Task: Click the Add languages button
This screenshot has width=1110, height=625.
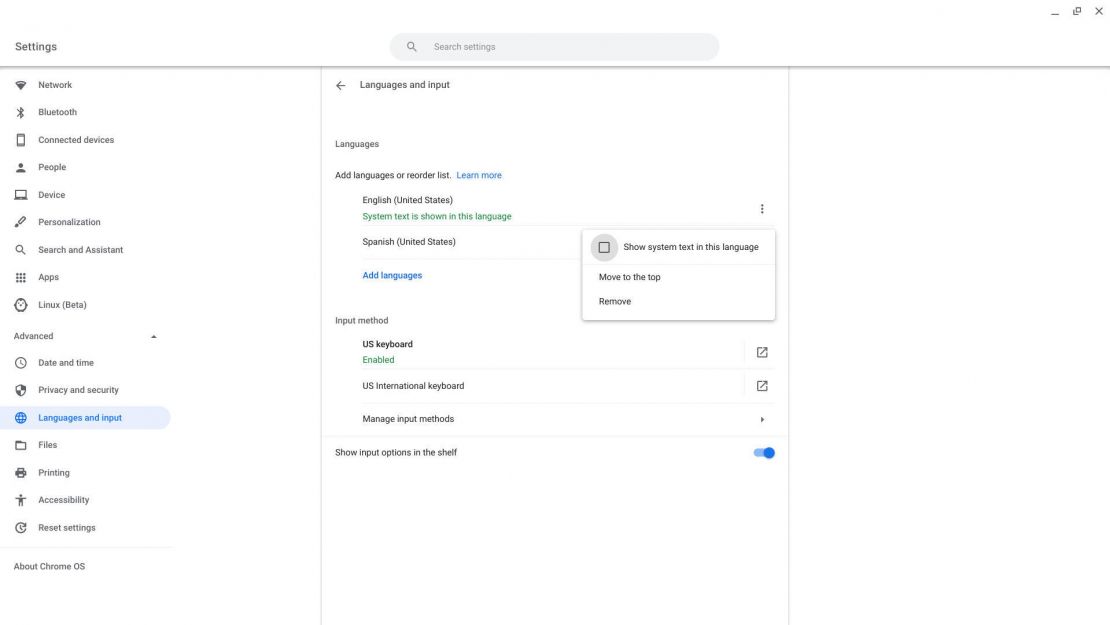Action: (391, 274)
